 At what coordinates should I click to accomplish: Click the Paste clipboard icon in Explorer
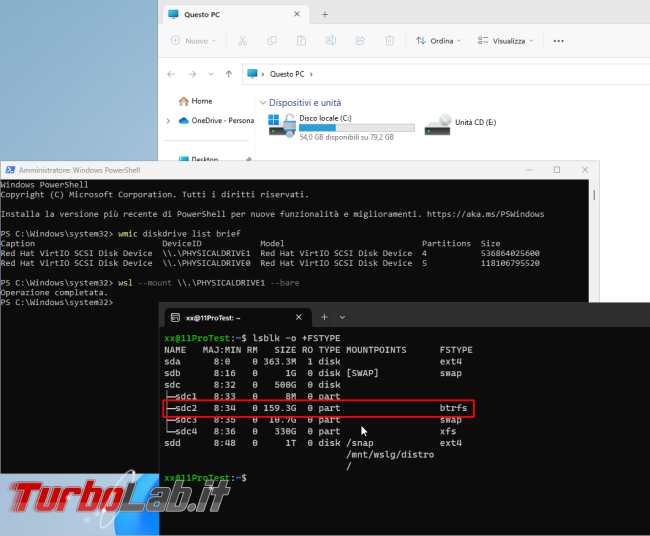[301, 41]
